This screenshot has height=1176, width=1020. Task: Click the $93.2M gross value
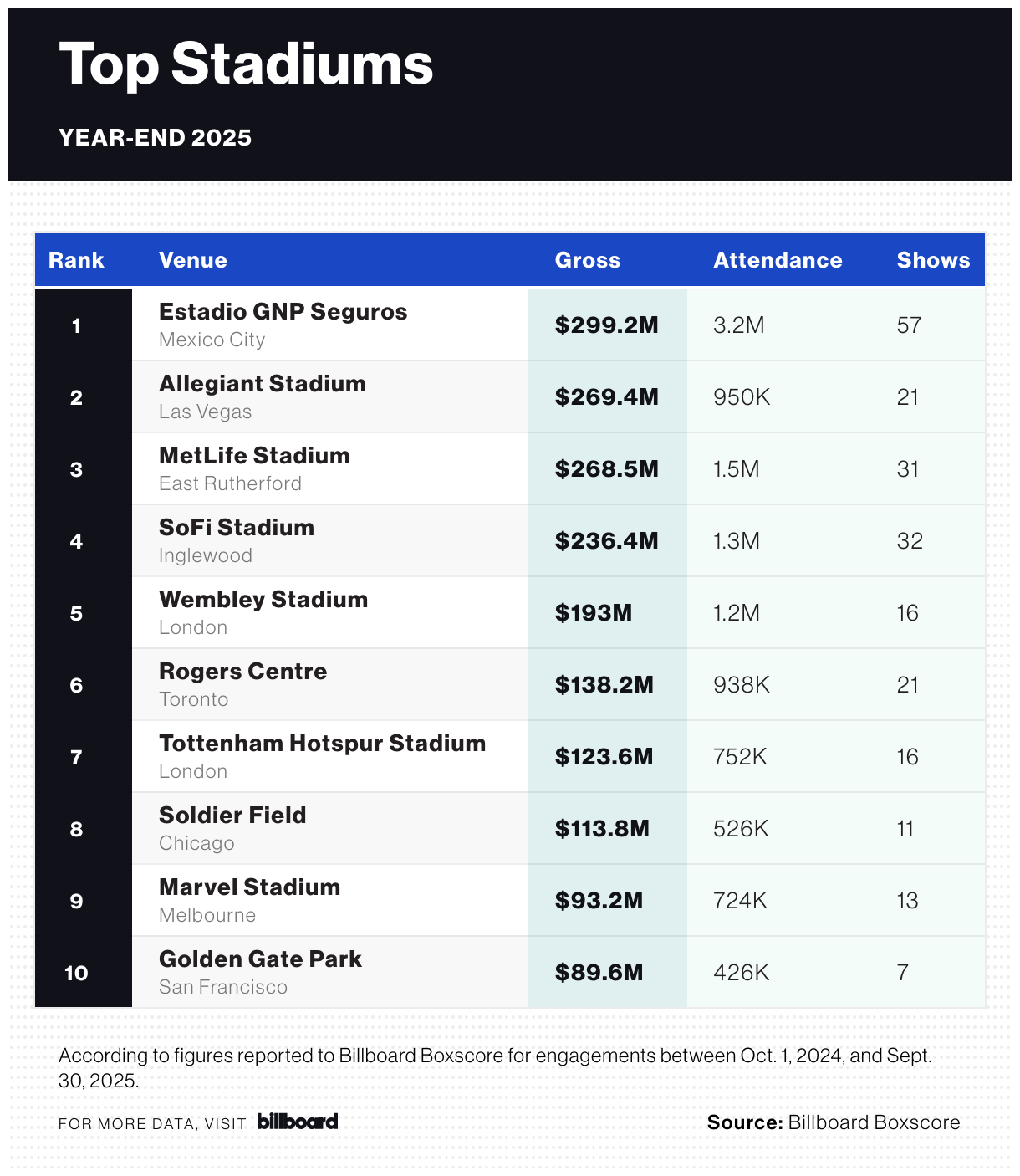(x=599, y=901)
